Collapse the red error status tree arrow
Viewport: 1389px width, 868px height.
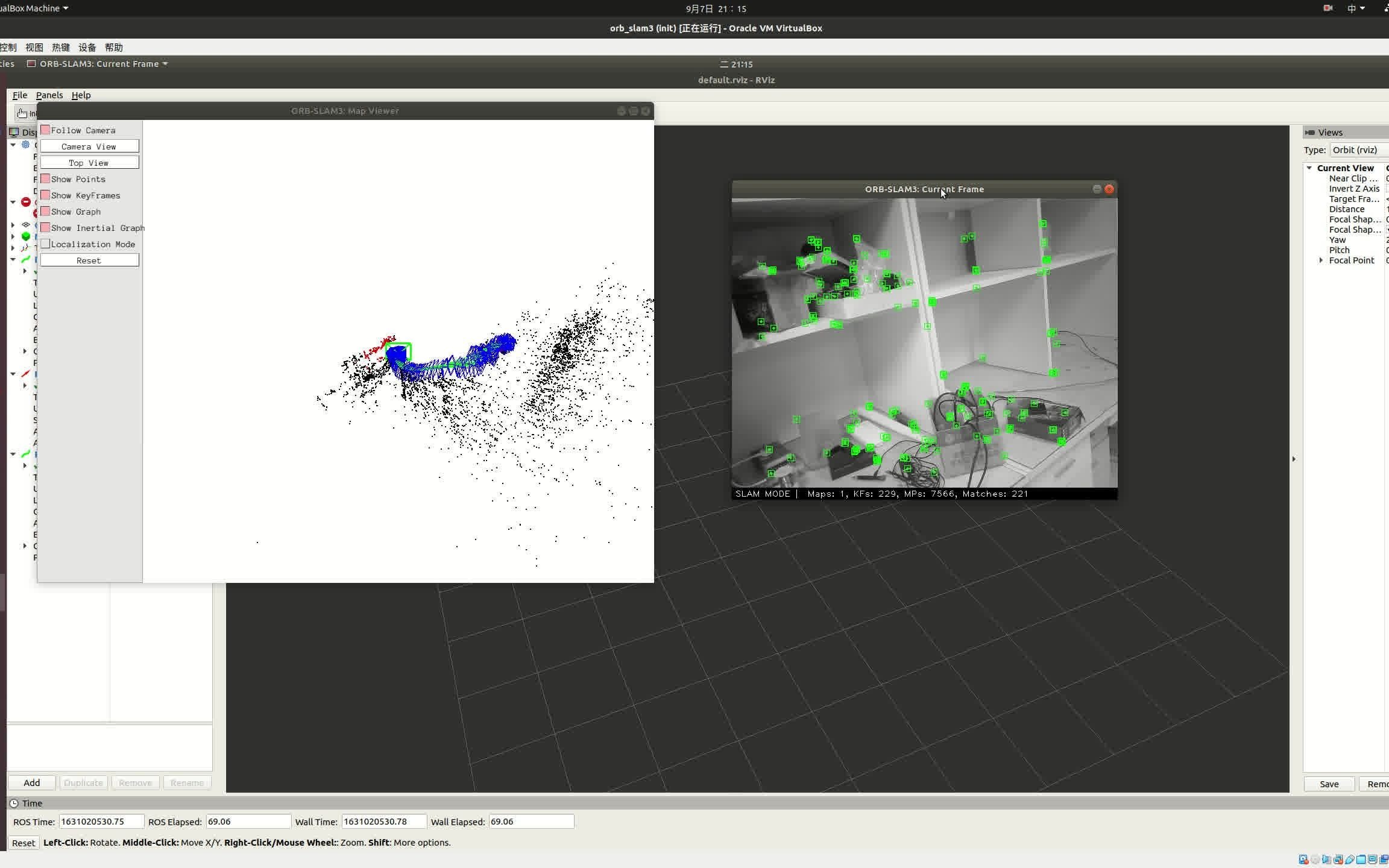tap(13, 202)
